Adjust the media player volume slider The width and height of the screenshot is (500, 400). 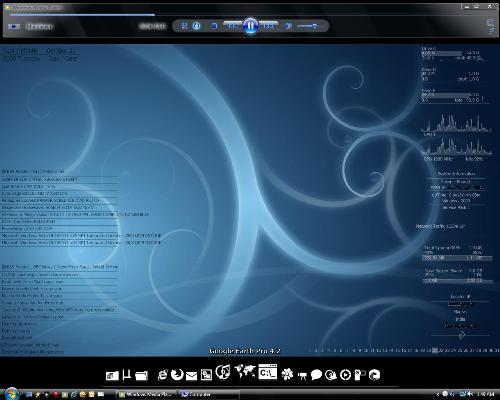(308, 26)
